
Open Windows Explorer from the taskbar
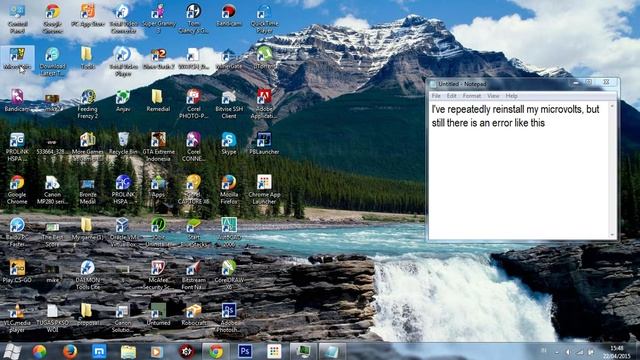click(128, 351)
